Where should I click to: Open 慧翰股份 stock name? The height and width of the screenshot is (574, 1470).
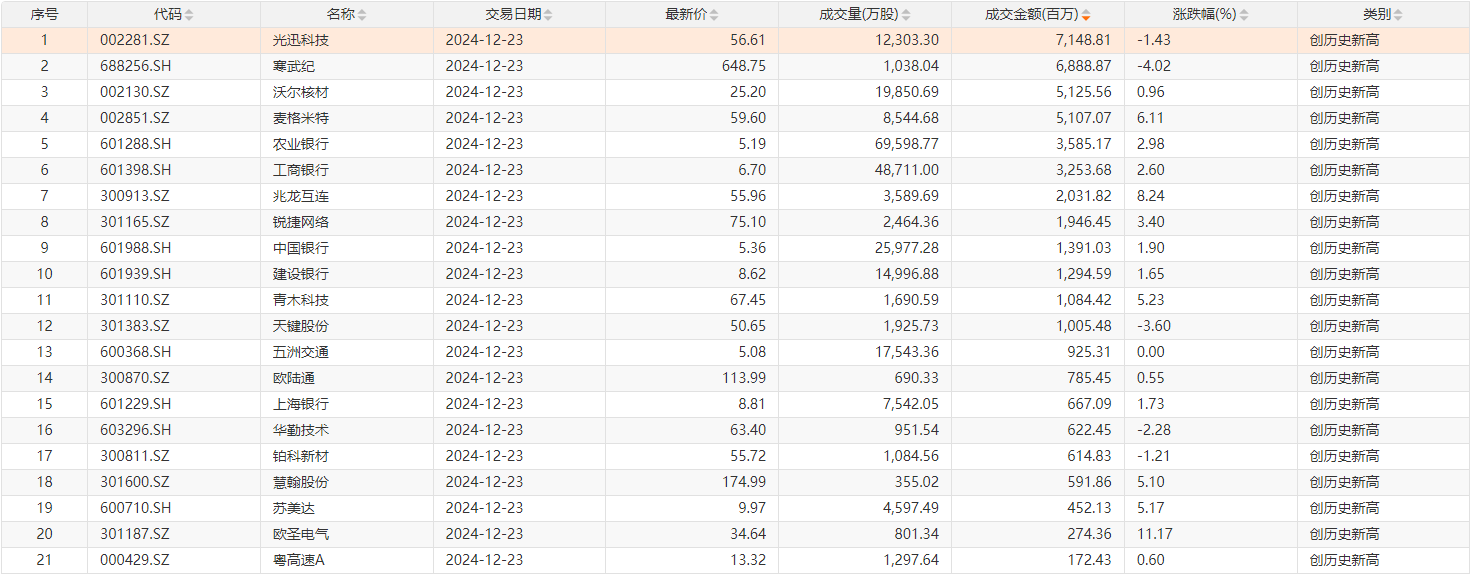300,482
